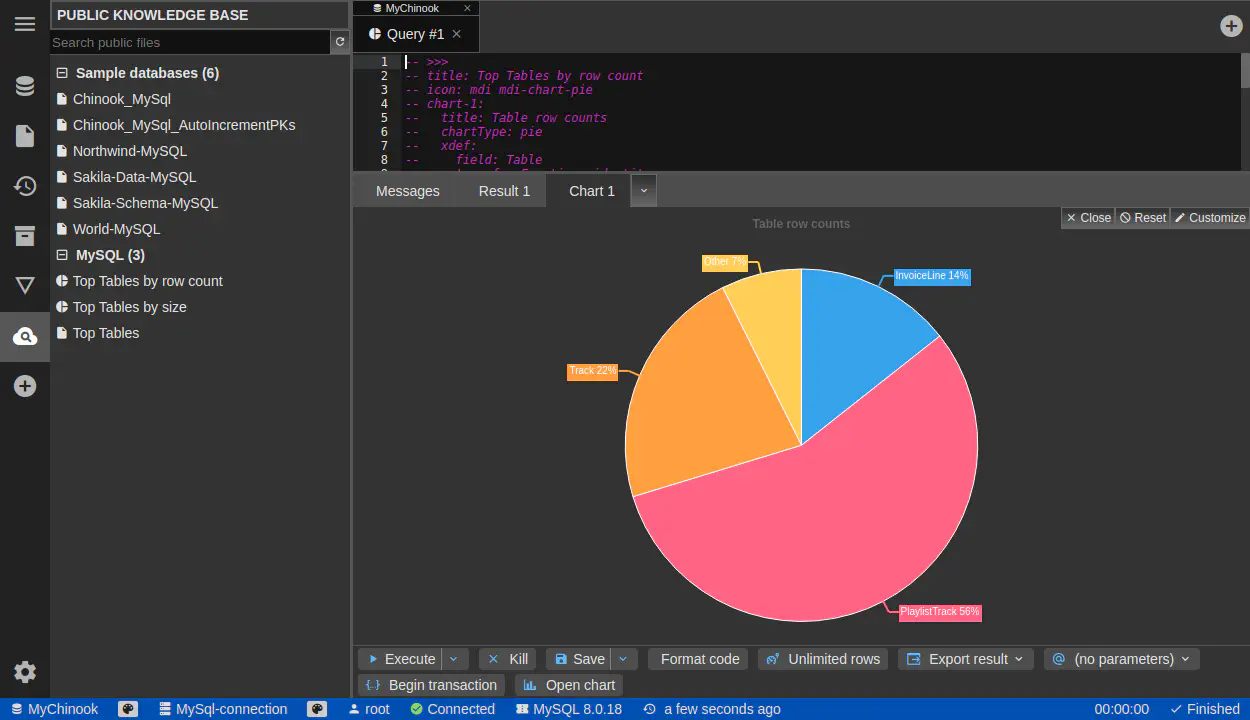Open the hamburger main menu
Image resolution: width=1250 pixels, height=720 pixels.
25,24
